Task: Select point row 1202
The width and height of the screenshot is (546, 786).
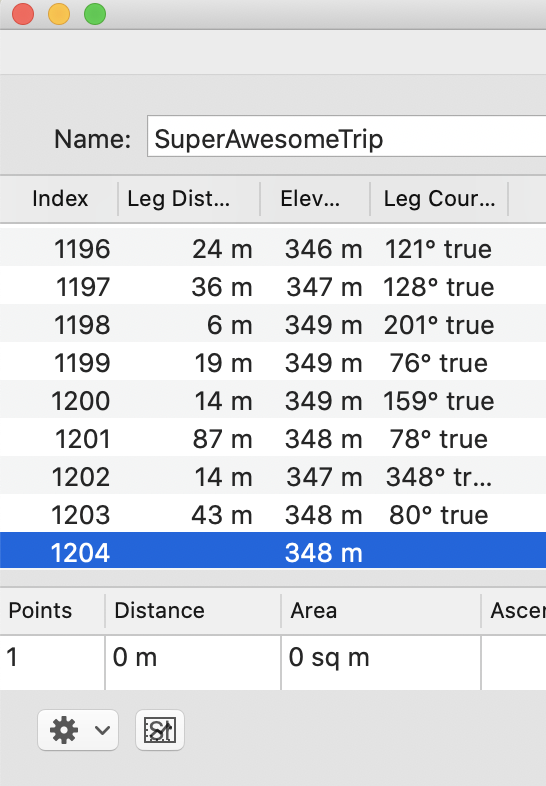Action: 273,477
